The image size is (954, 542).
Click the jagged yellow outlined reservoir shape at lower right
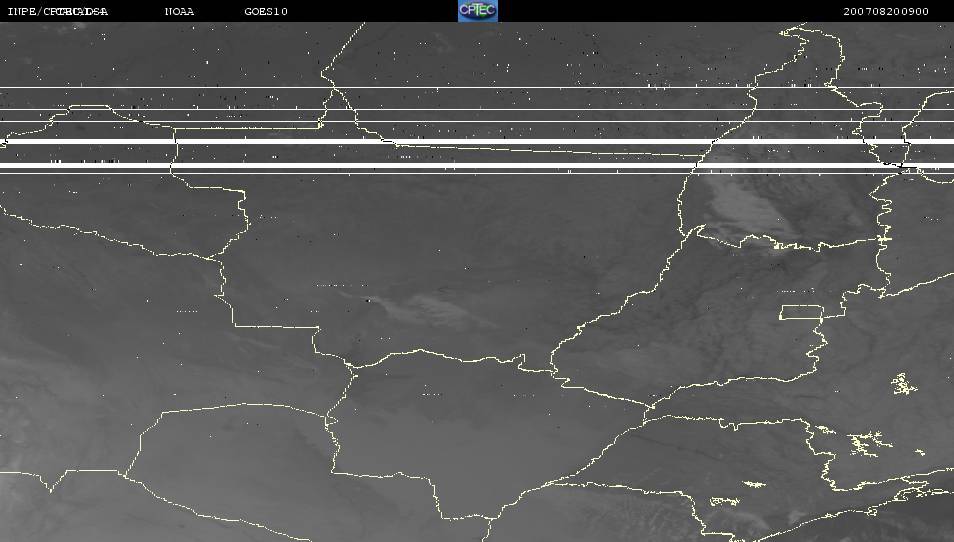coord(868,440)
